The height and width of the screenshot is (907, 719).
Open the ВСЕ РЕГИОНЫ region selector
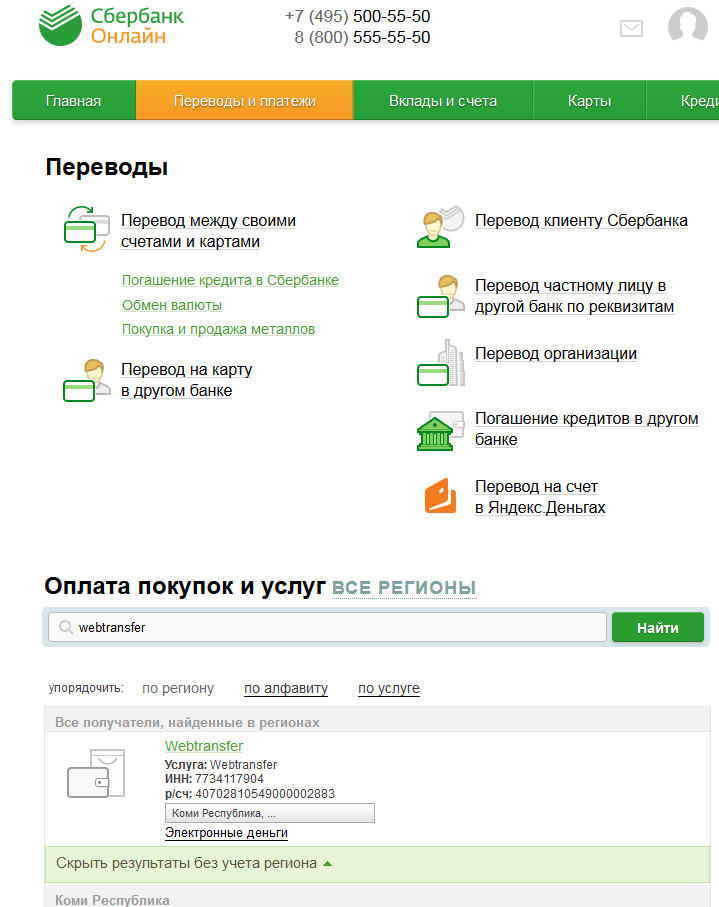click(x=403, y=588)
